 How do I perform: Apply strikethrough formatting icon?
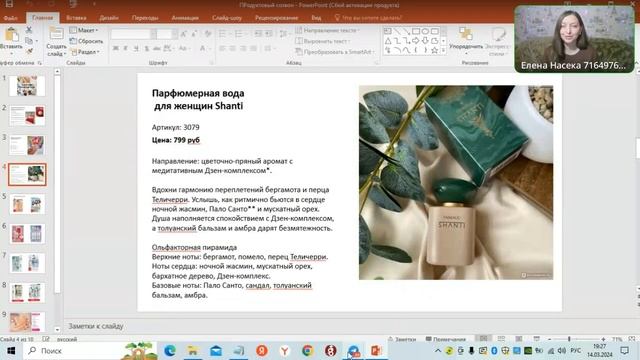point(157,49)
